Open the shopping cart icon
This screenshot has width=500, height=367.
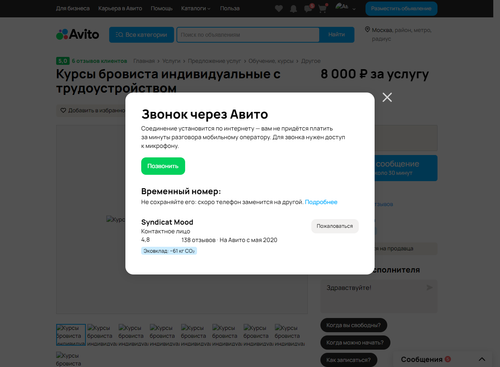point(322,8)
